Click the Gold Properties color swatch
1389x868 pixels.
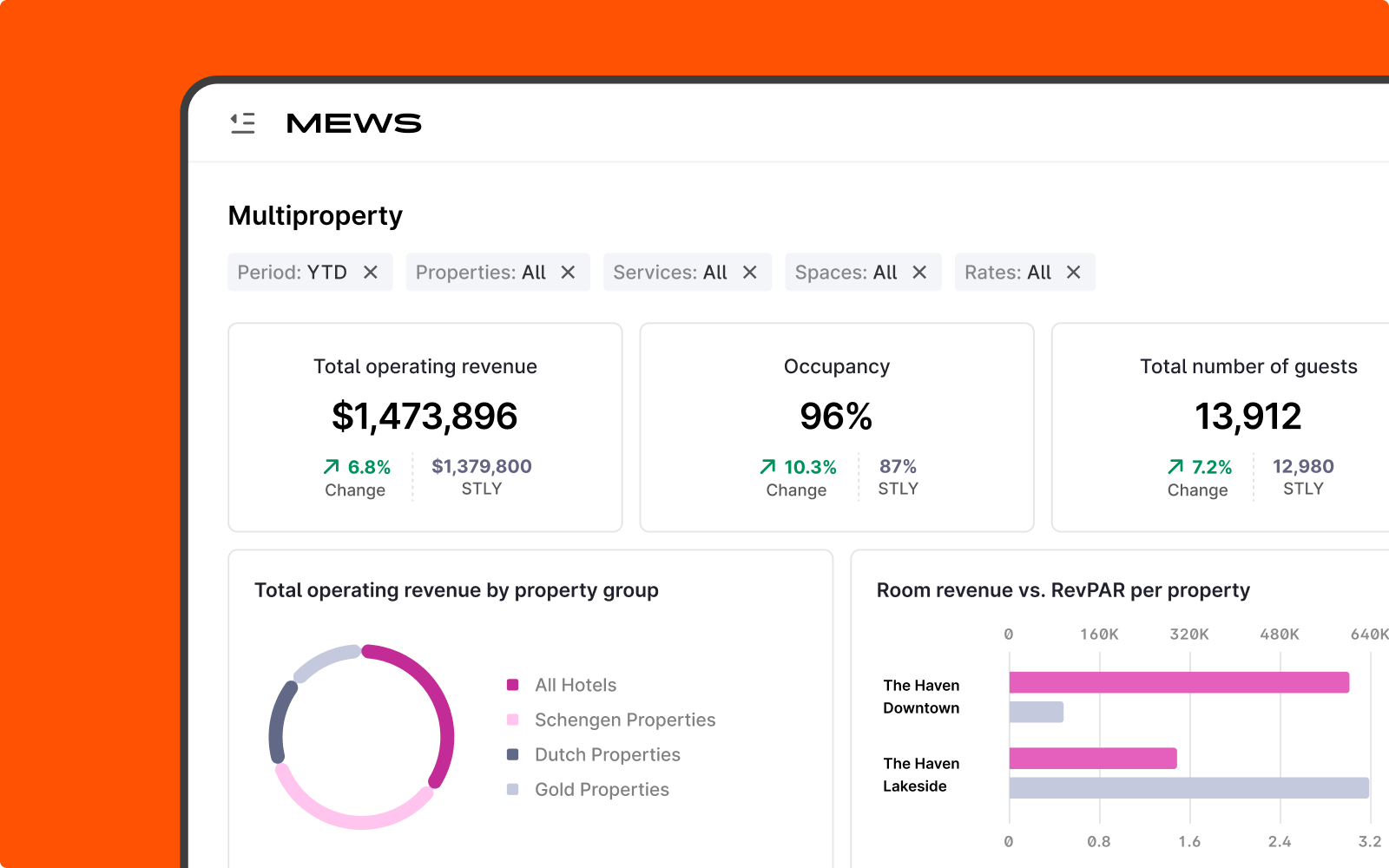pos(513,789)
